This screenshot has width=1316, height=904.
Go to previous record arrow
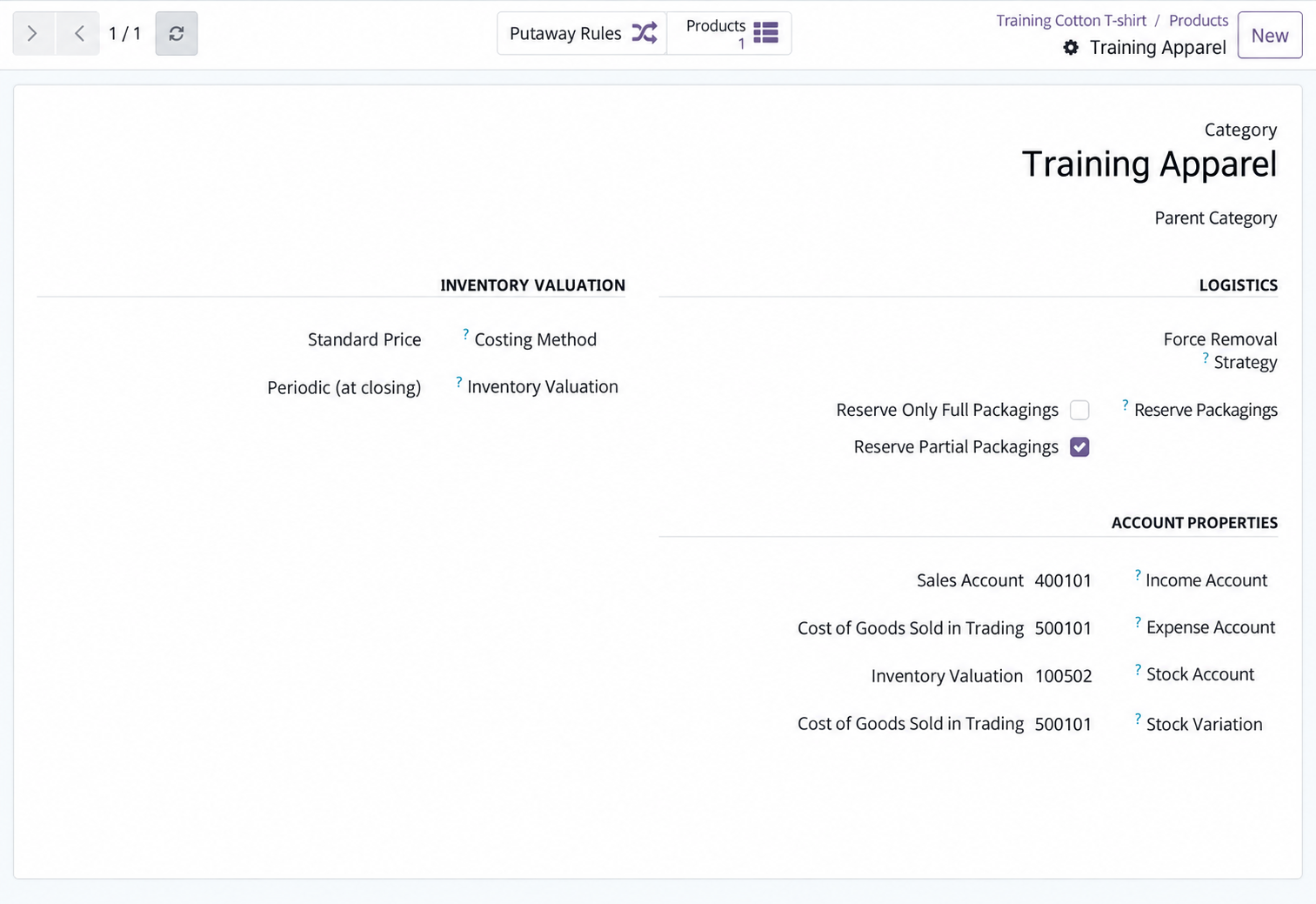(78, 34)
